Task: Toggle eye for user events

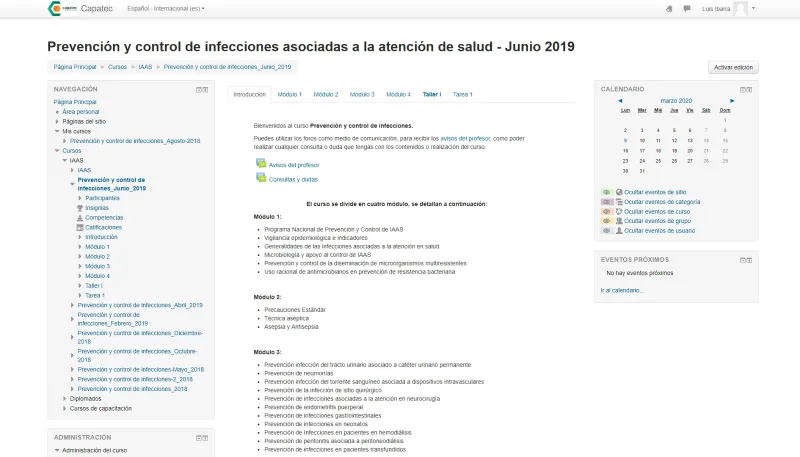Action: click(607, 231)
